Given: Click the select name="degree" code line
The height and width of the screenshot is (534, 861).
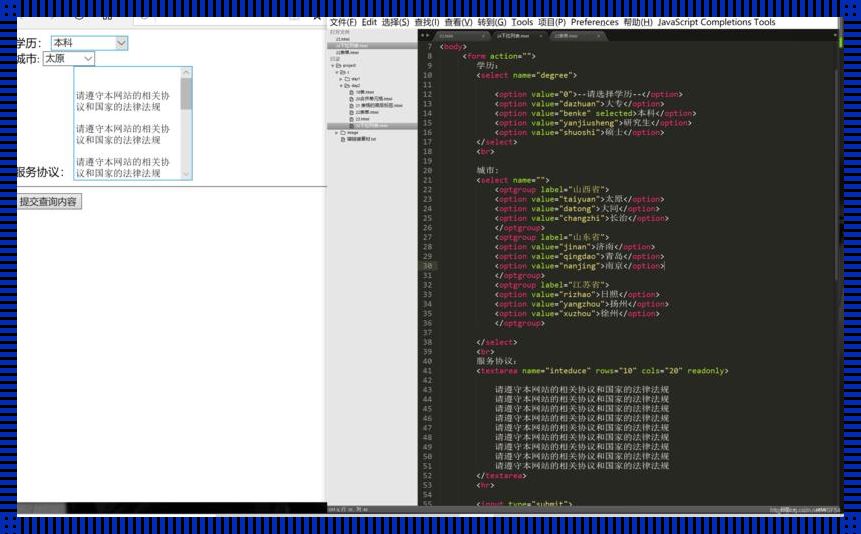Looking at the screenshot, I should 527,75.
